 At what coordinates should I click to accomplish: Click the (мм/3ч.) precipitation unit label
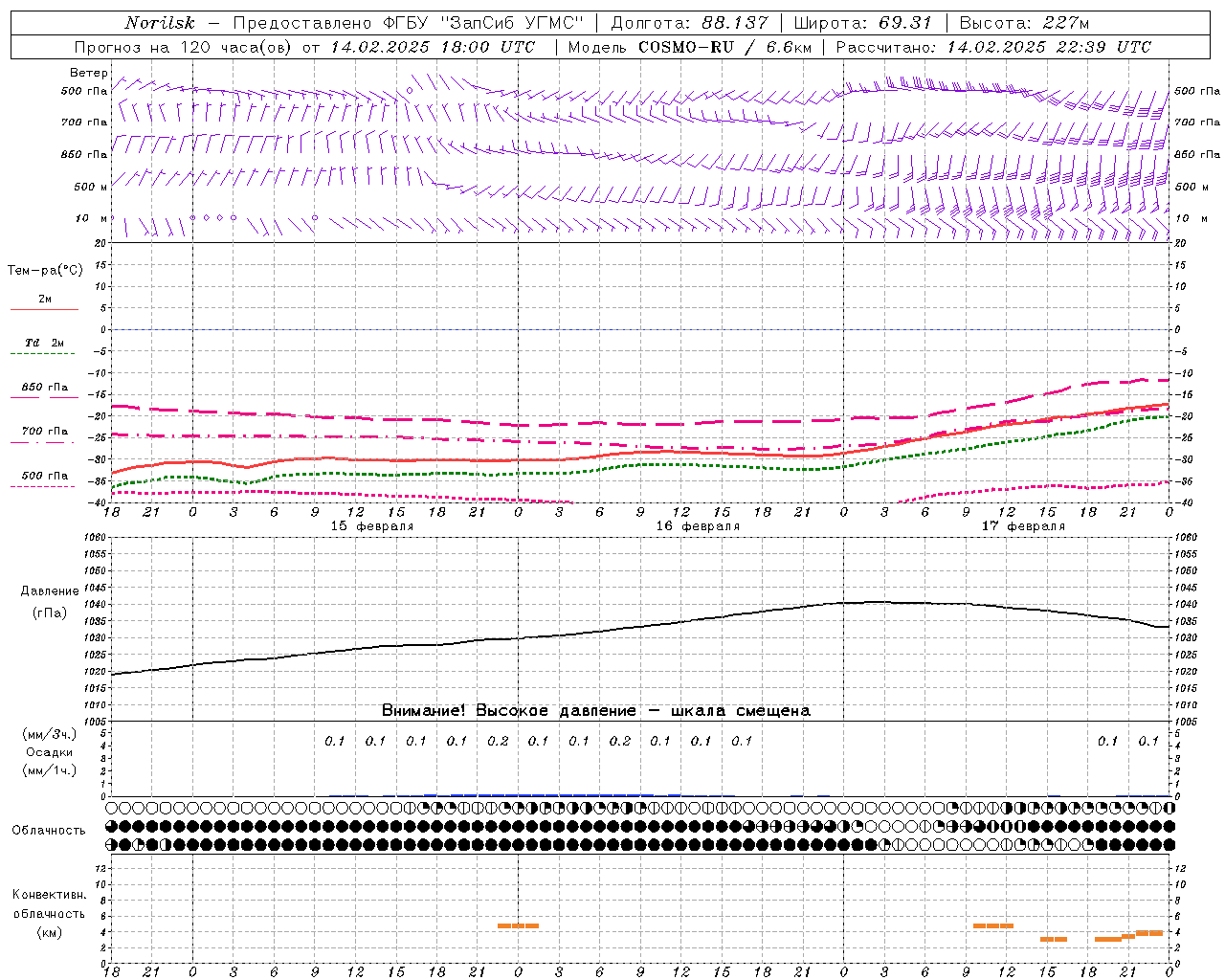[50, 734]
